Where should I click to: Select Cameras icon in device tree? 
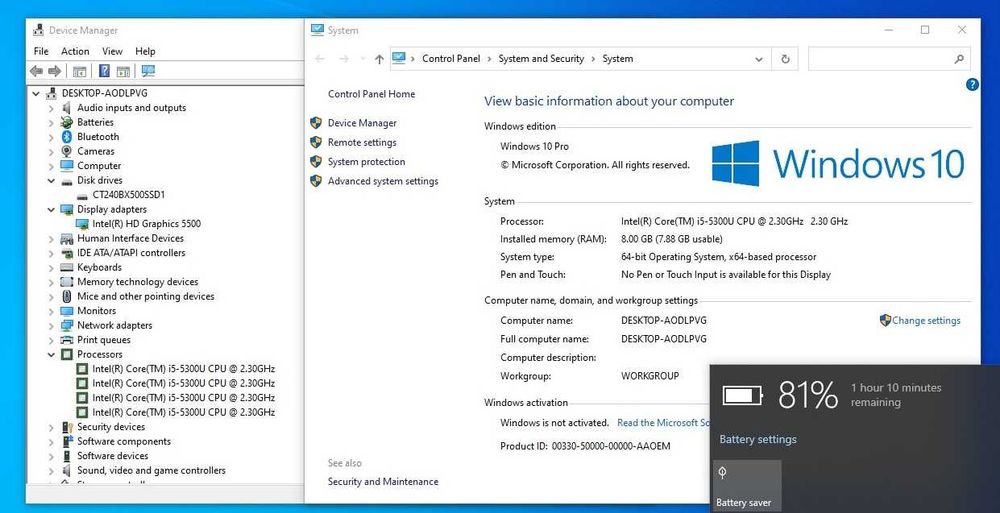coord(67,151)
